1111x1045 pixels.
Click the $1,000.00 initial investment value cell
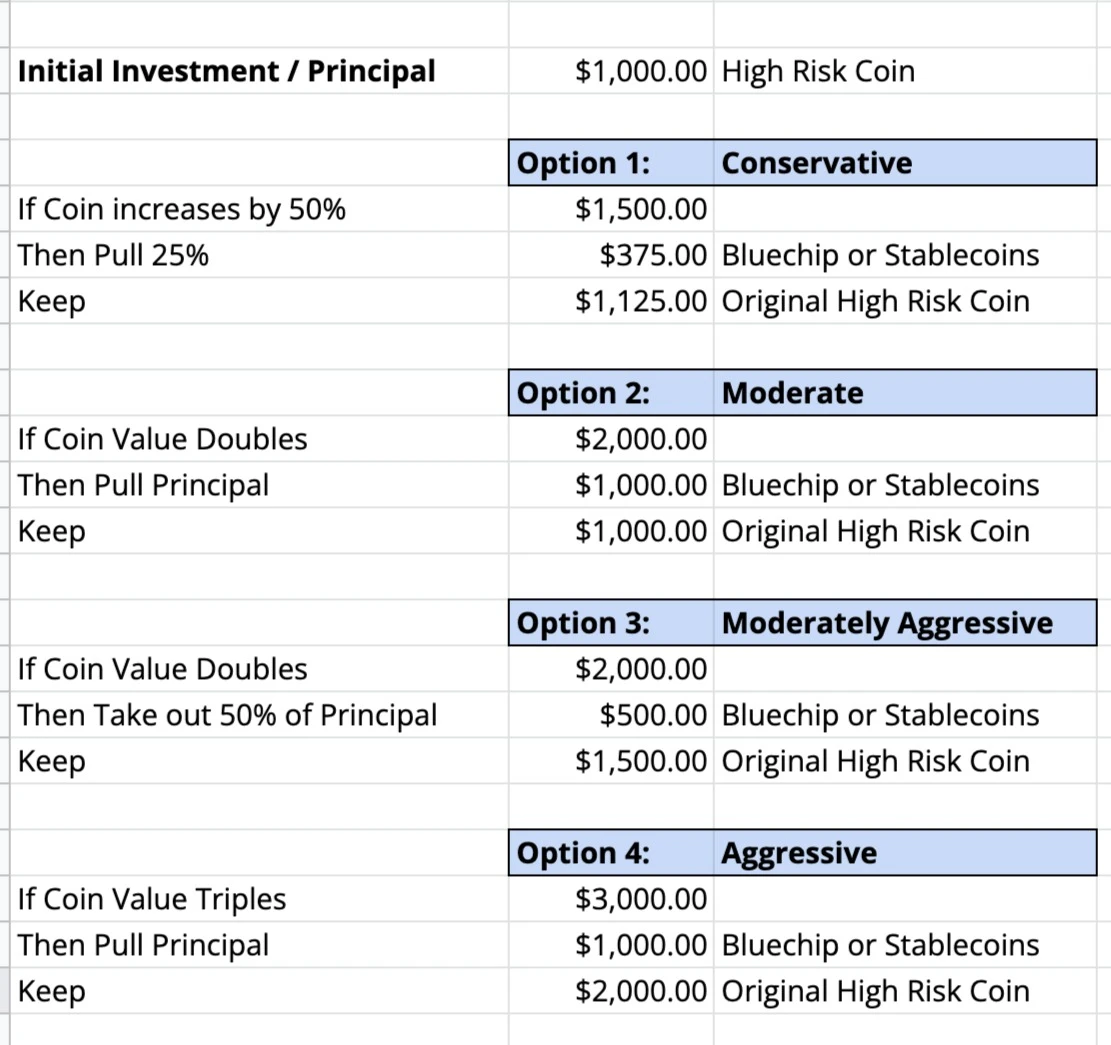tap(611, 71)
